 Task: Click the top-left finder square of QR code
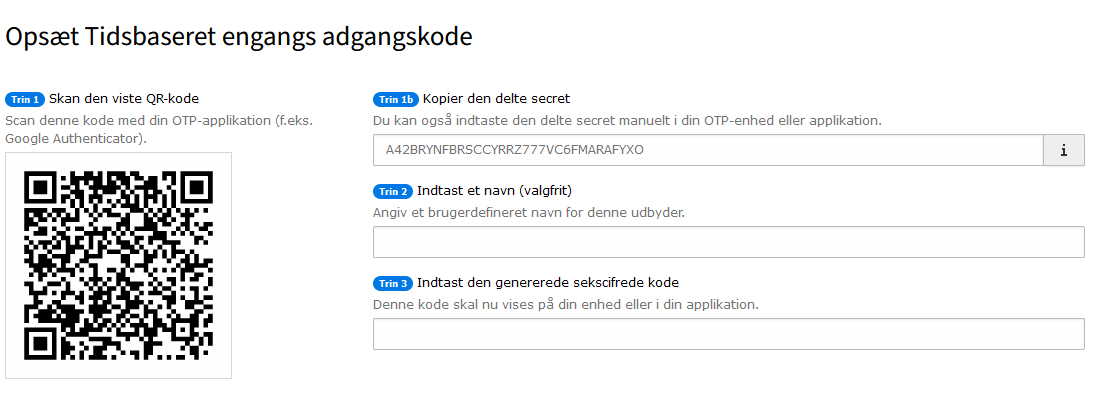[41, 189]
